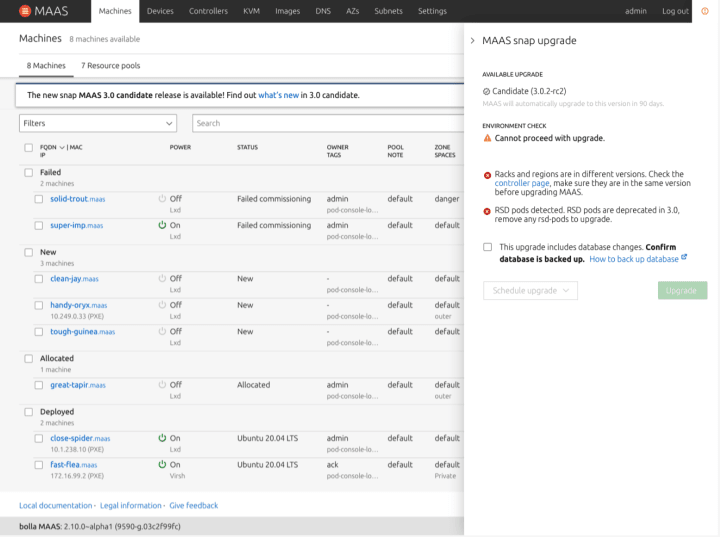Click the MAAS logo icon
The height and width of the screenshot is (537, 720).
click(x=25, y=11)
